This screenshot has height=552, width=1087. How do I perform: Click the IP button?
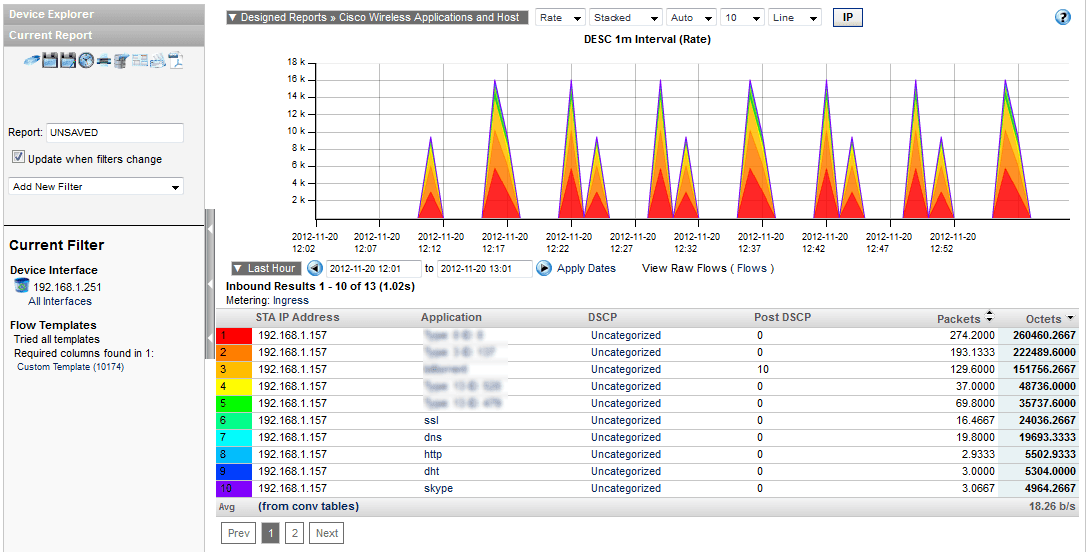[x=847, y=18]
